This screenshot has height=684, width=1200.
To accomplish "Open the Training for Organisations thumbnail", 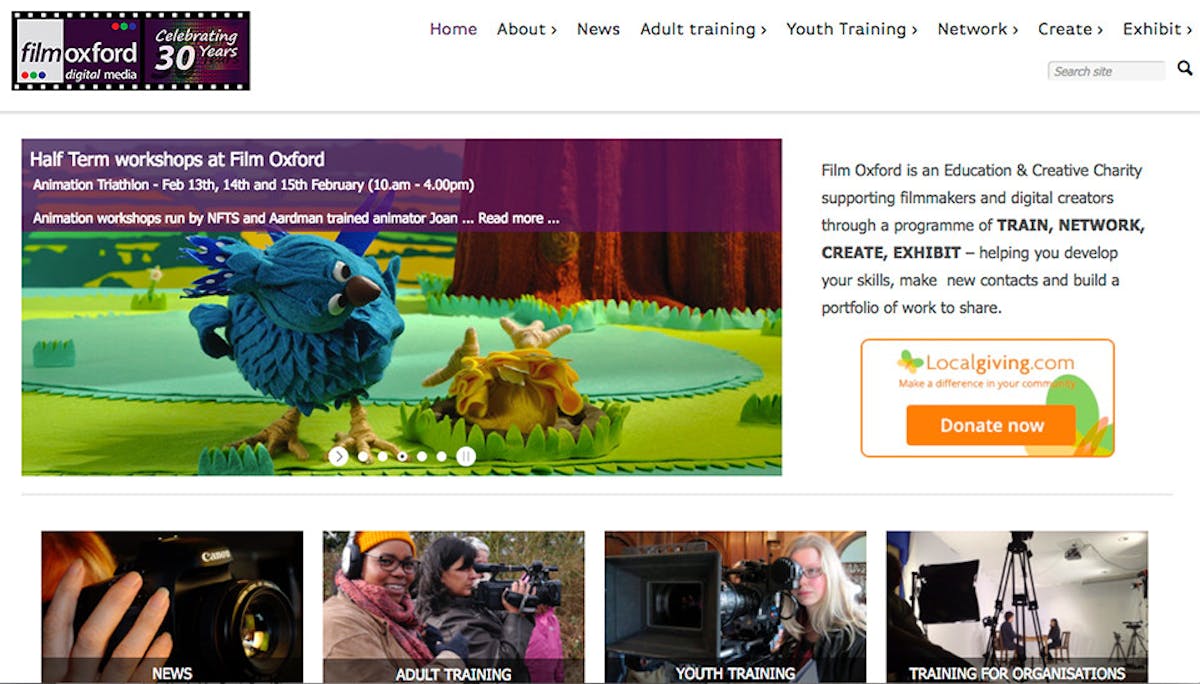I will pyautogui.click(x=1017, y=606).
